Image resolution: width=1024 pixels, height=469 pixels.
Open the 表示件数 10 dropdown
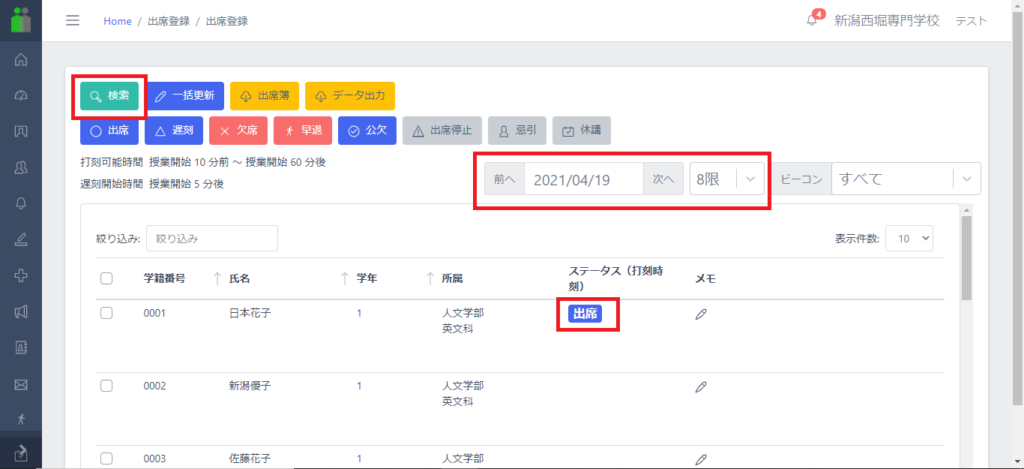click(909, 238)
